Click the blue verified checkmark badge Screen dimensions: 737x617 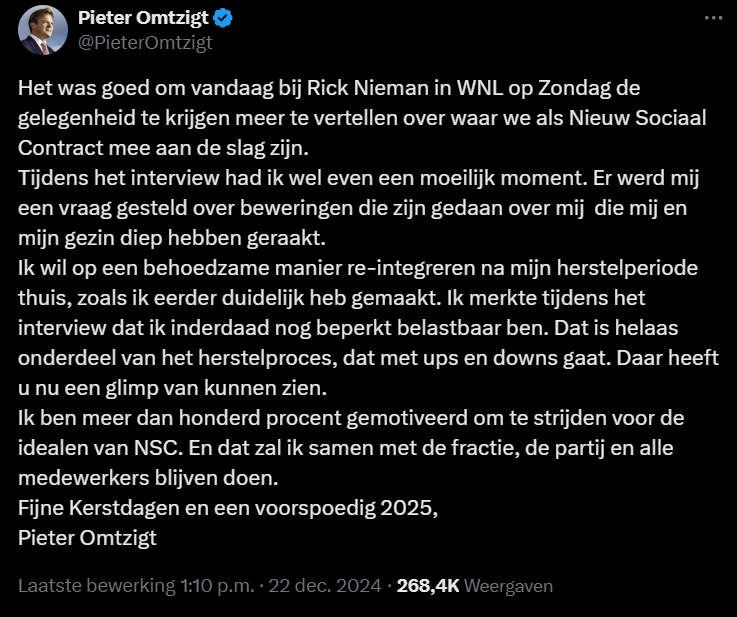click(x=223, y=18)
